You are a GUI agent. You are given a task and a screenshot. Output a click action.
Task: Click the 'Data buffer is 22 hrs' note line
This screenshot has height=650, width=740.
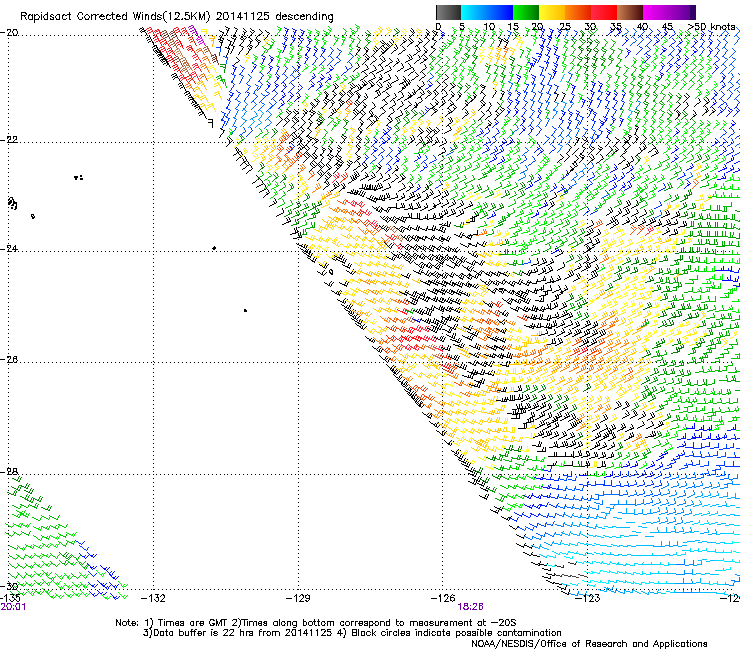tap(353, 633)
